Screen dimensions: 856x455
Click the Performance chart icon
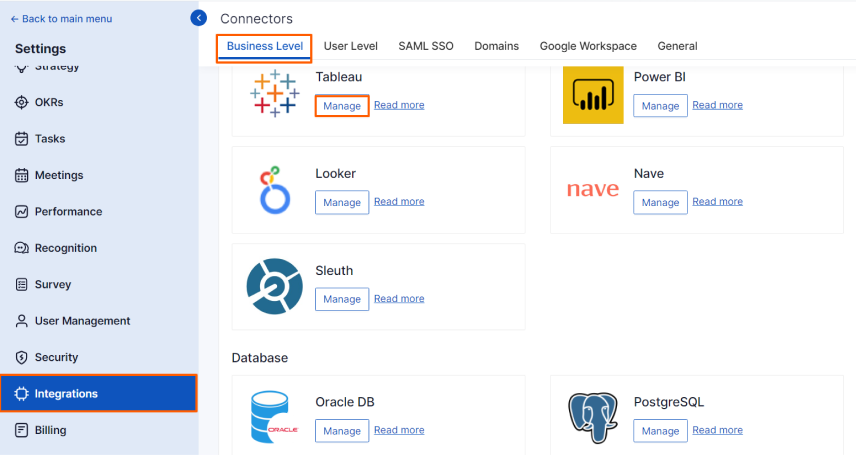pyautogui.click(x=21, y=211)
